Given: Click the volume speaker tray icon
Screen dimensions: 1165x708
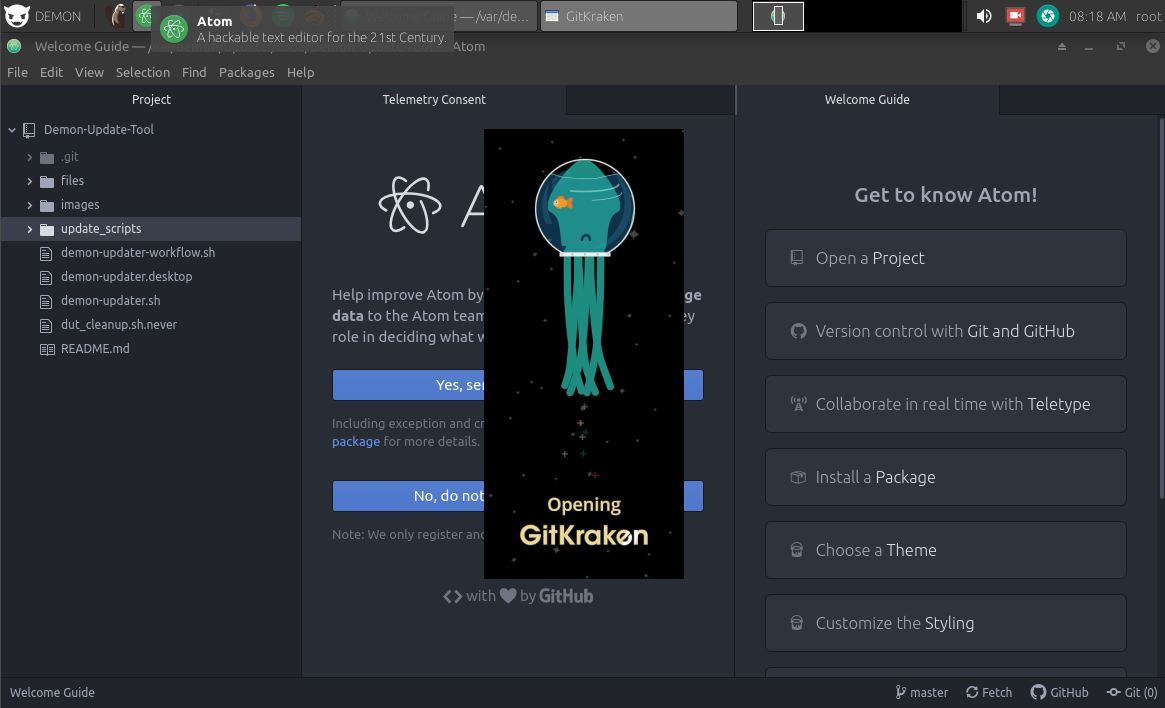Looking at the screenshot, I should coord(984,16).
